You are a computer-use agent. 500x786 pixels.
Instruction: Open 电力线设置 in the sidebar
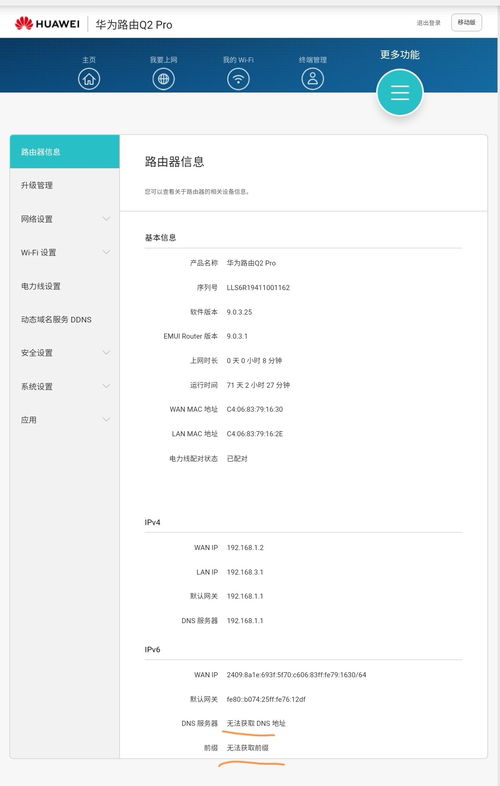click(65, 286)
